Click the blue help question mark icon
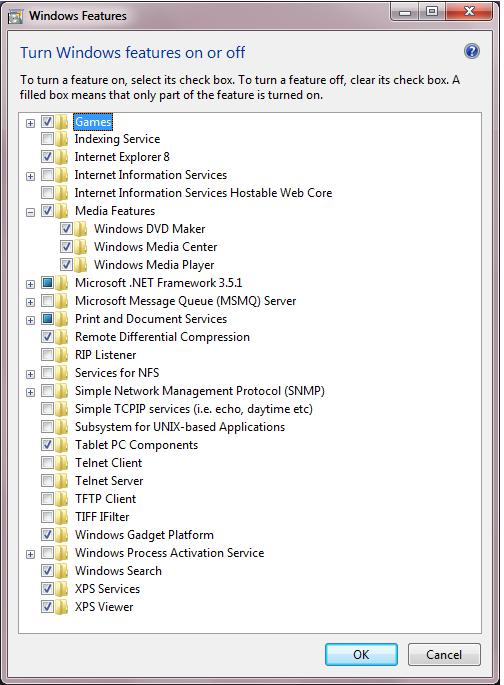 (x=472, y=52)
